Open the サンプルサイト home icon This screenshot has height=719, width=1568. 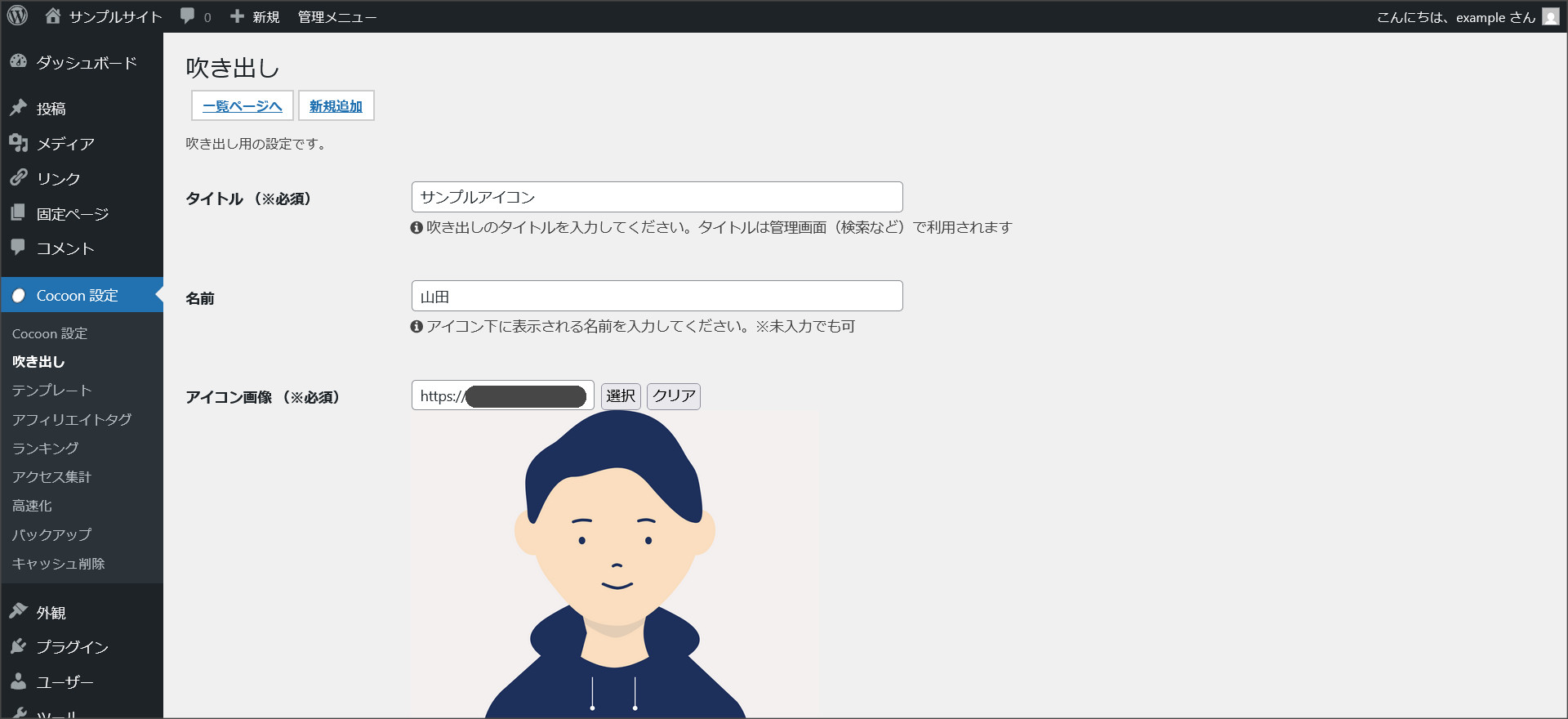tap(53, 16)
